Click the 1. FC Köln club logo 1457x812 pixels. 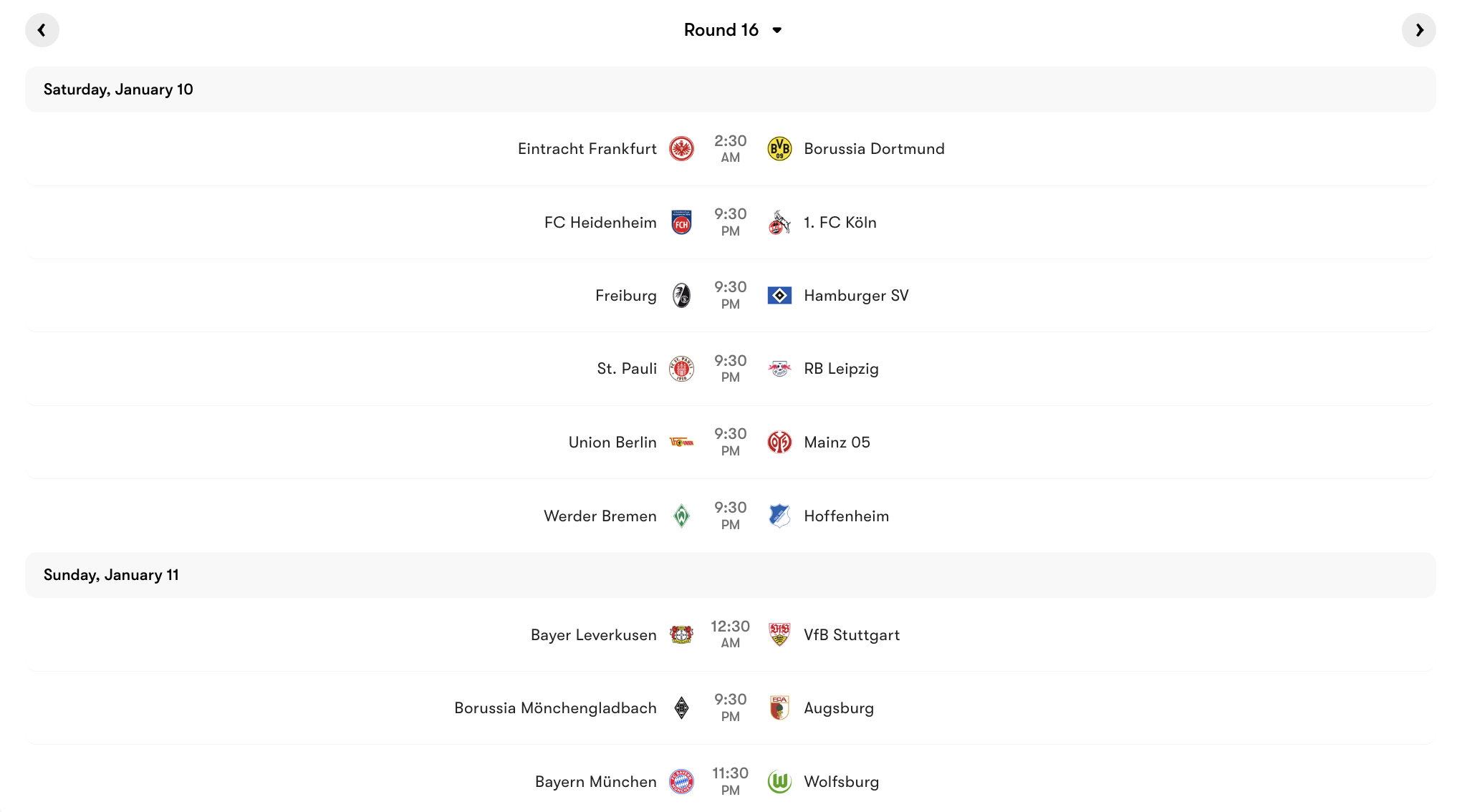coord(779,222)
